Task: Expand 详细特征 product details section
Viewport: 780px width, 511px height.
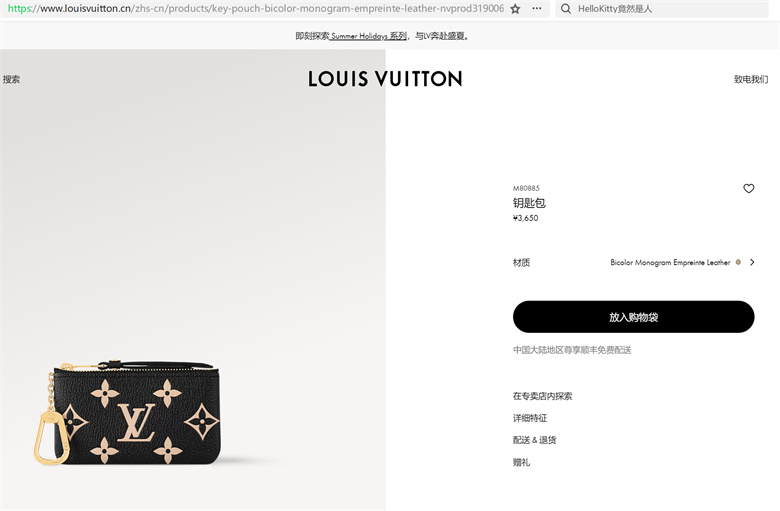Action: point(530,418)
